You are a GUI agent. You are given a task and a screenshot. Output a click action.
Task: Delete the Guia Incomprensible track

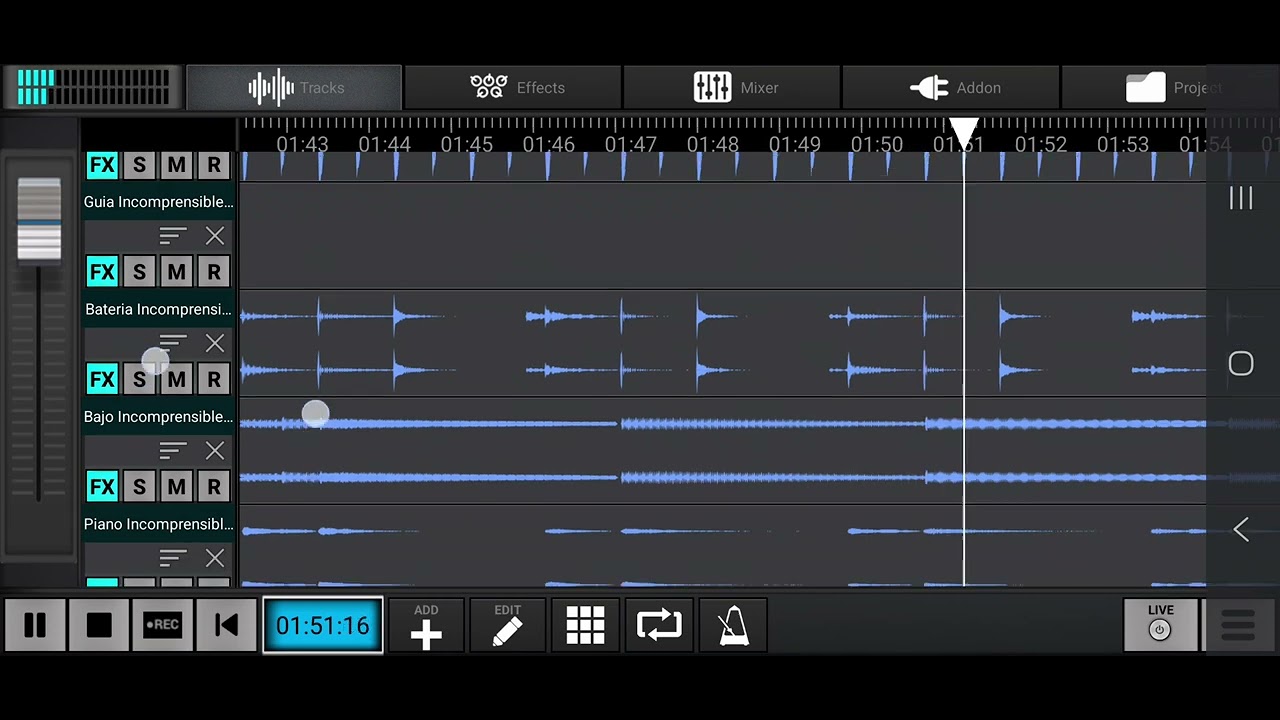(215, 236)
